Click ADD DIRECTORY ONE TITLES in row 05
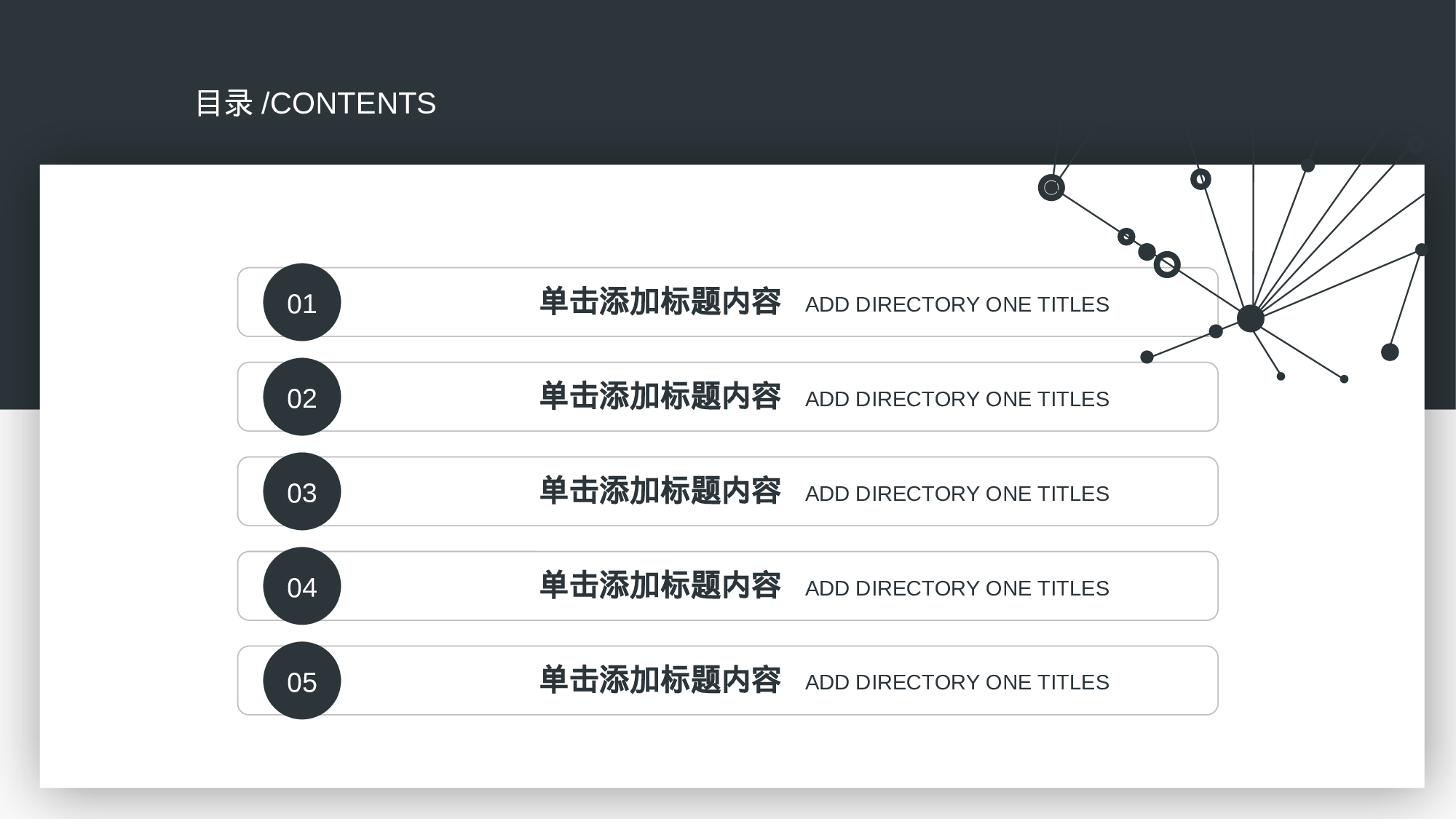Viewport: 1456px width, 819px height. 957,682
